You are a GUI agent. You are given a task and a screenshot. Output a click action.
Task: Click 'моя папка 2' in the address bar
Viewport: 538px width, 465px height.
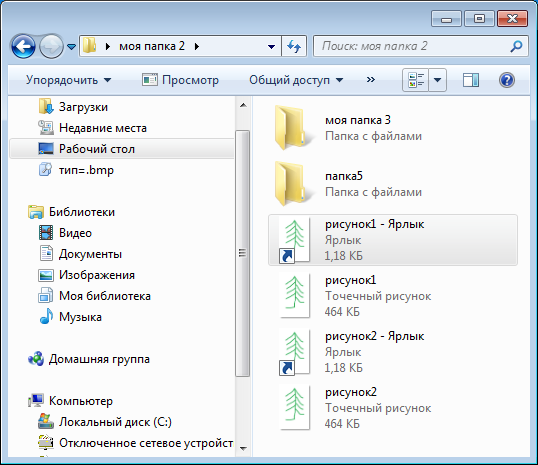(152, 46)
